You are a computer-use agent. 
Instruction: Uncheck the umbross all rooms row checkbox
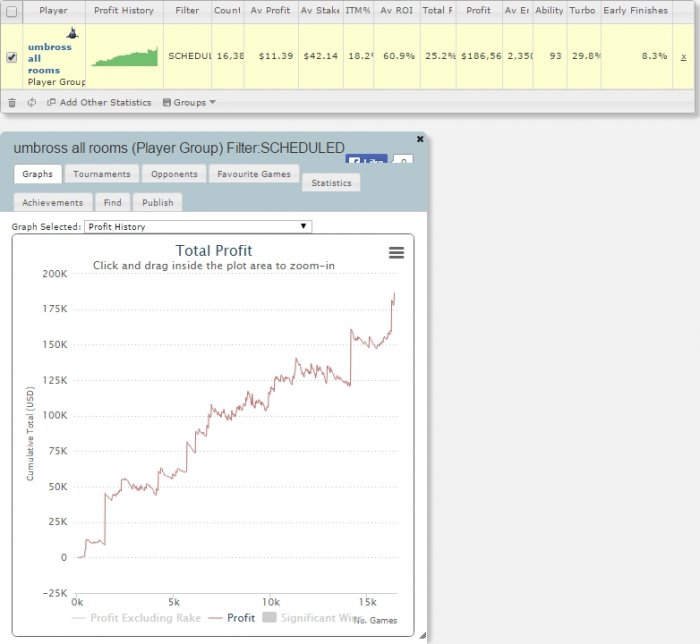pyautogui.click(x=11, y=57)
